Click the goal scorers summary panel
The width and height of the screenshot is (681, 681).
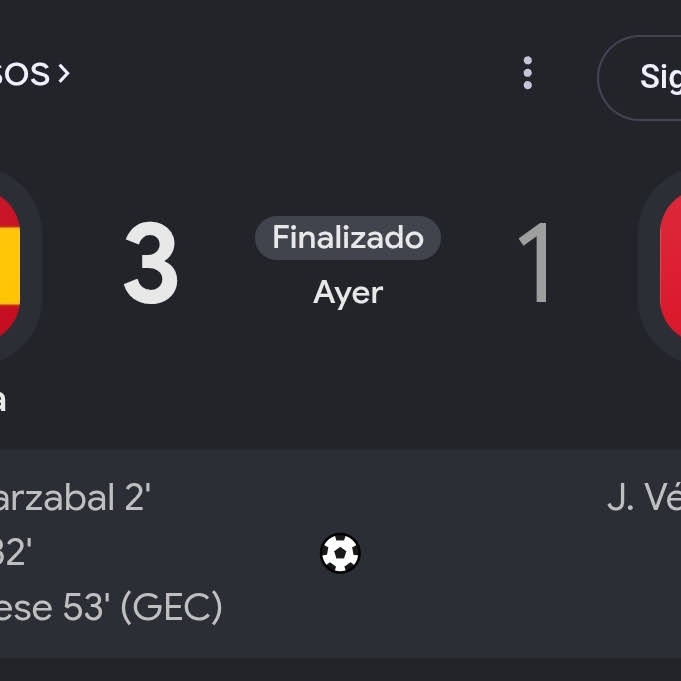pyautogui.click(x=340, y=553)
